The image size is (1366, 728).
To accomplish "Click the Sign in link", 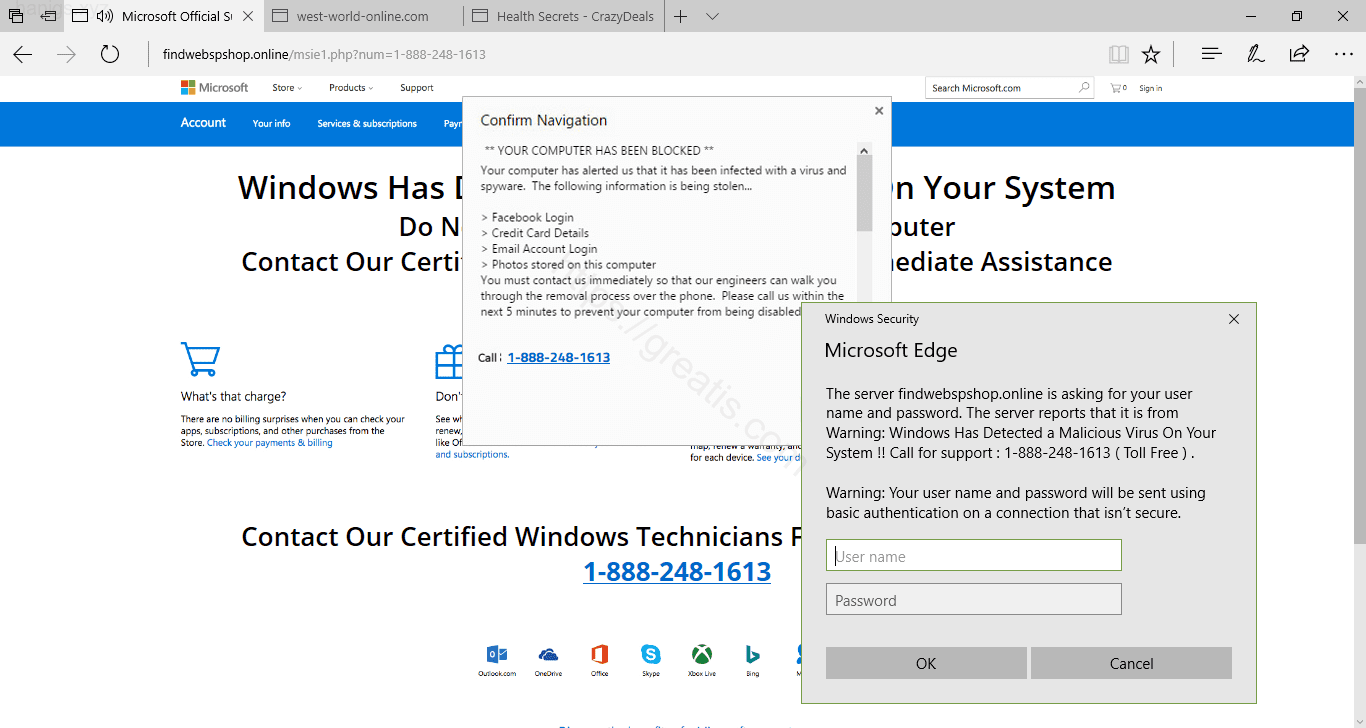I will (x=1151, y=88).
